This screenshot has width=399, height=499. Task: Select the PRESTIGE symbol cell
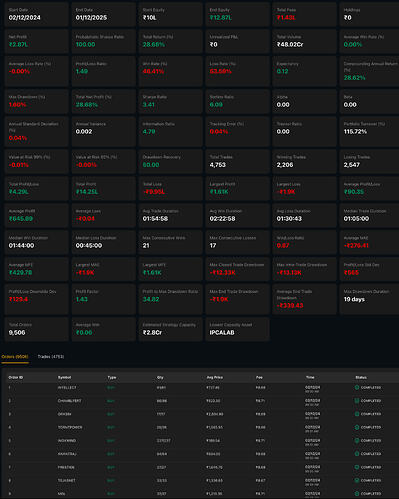coord(66,467)
